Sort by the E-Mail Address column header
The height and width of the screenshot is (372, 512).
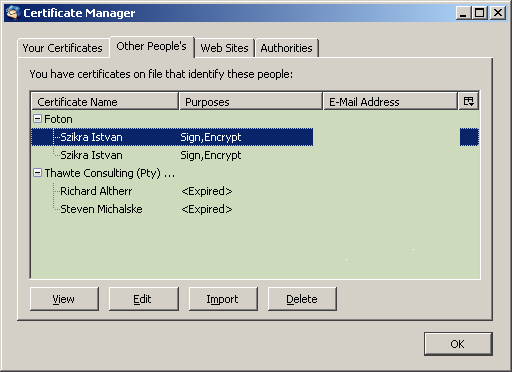(x=390, y=101)
